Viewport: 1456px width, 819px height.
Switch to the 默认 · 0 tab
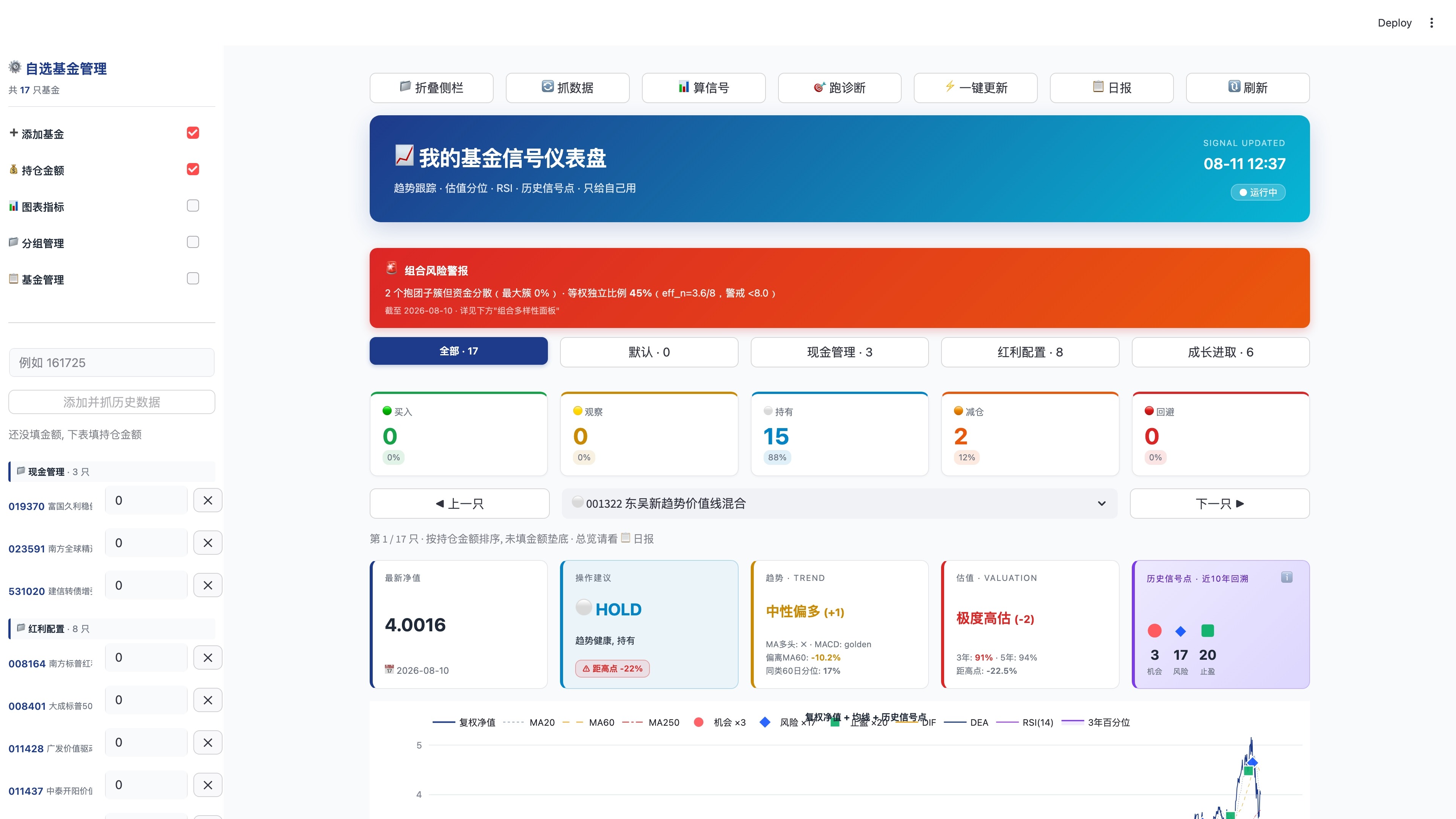(x=649, y=352)
